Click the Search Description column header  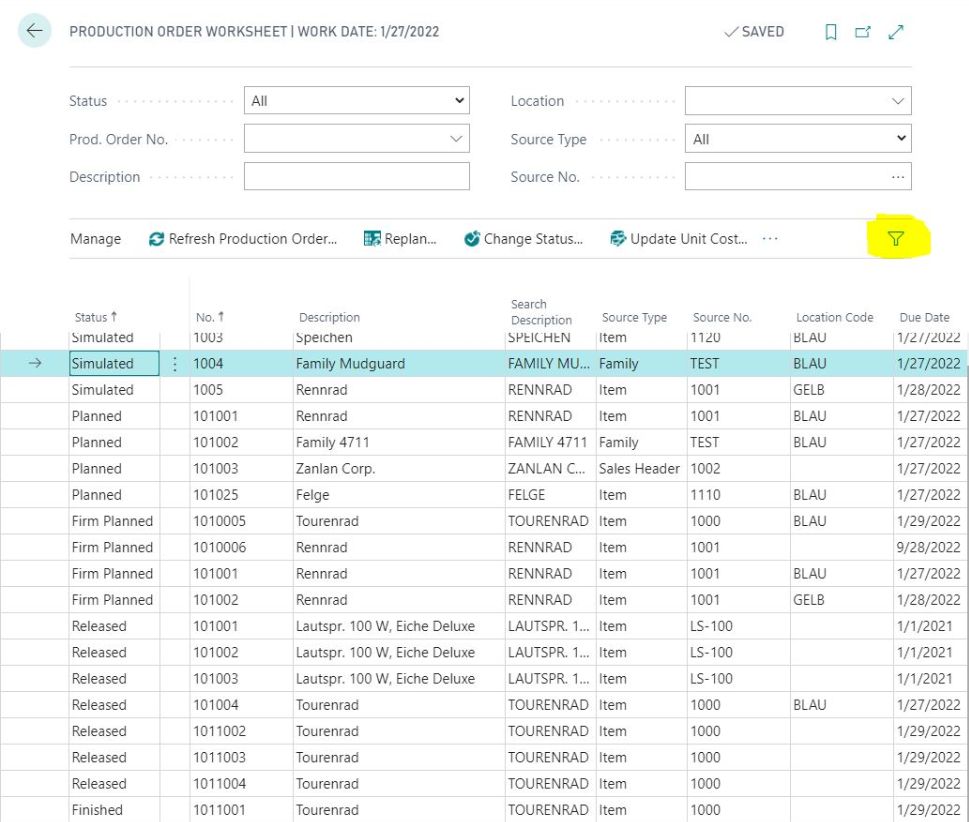(541, 312)
